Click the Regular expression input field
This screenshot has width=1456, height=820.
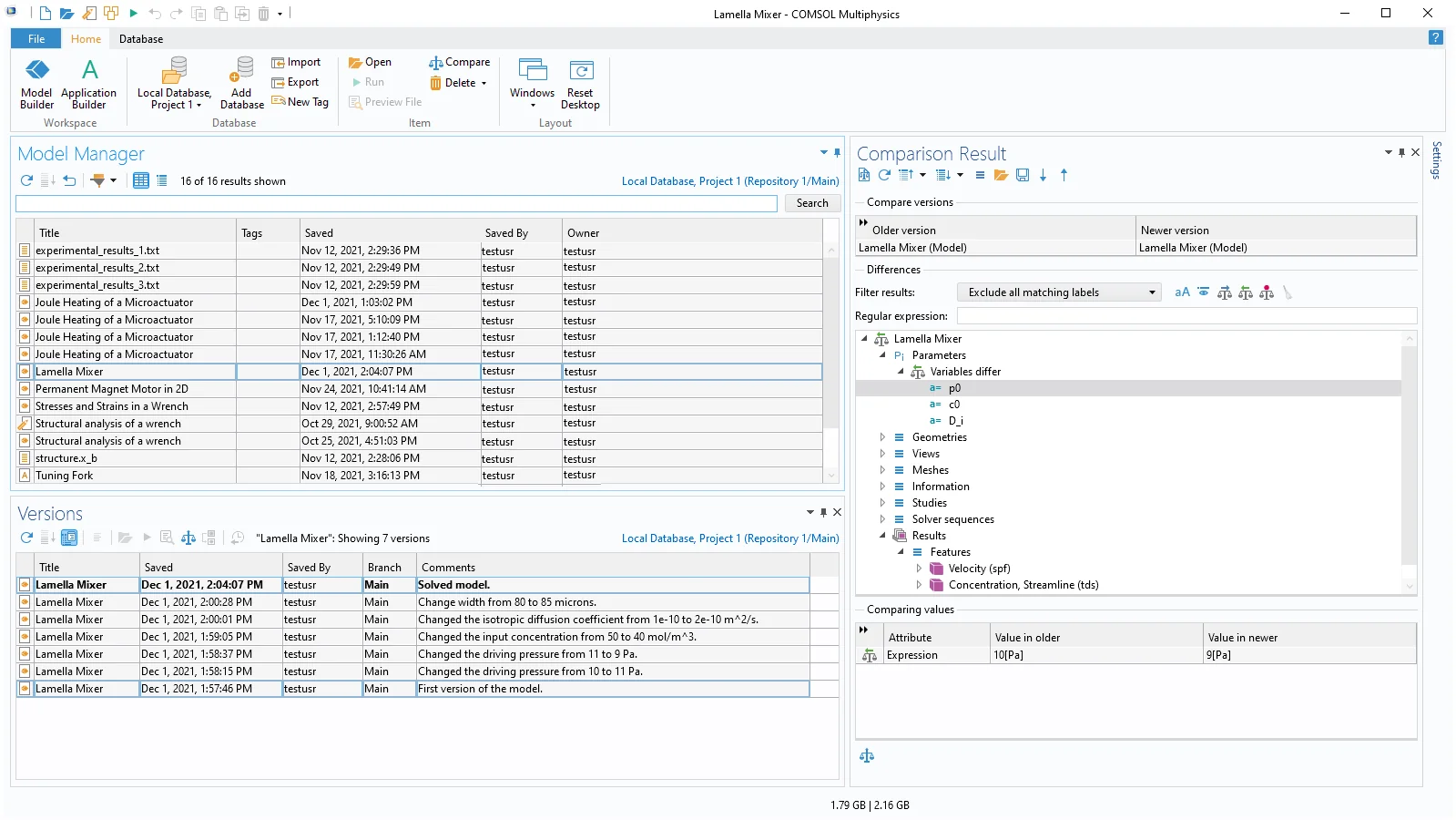tap(1186, 316)
